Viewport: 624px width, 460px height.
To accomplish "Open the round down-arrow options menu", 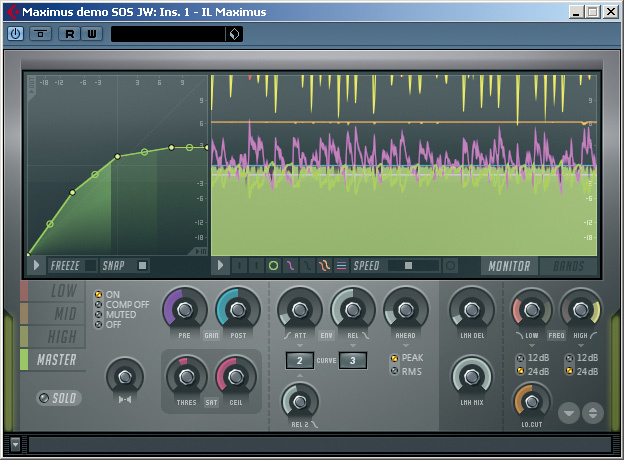I will click(569, 413).
